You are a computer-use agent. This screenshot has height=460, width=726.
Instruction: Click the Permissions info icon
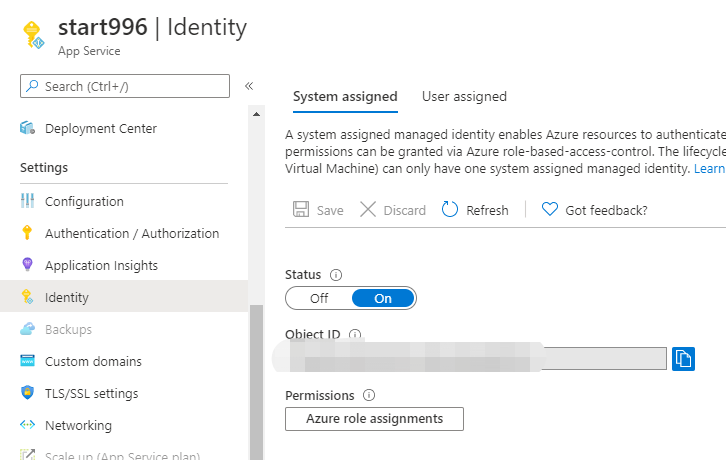coord(369,395)
